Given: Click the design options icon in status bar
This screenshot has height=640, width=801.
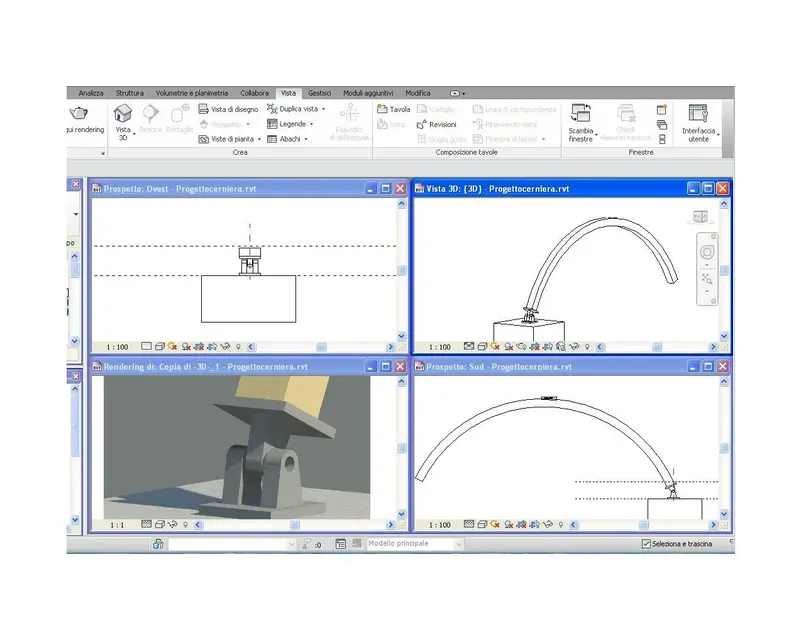Looking at the screenshot, I should tap(341, 544).
